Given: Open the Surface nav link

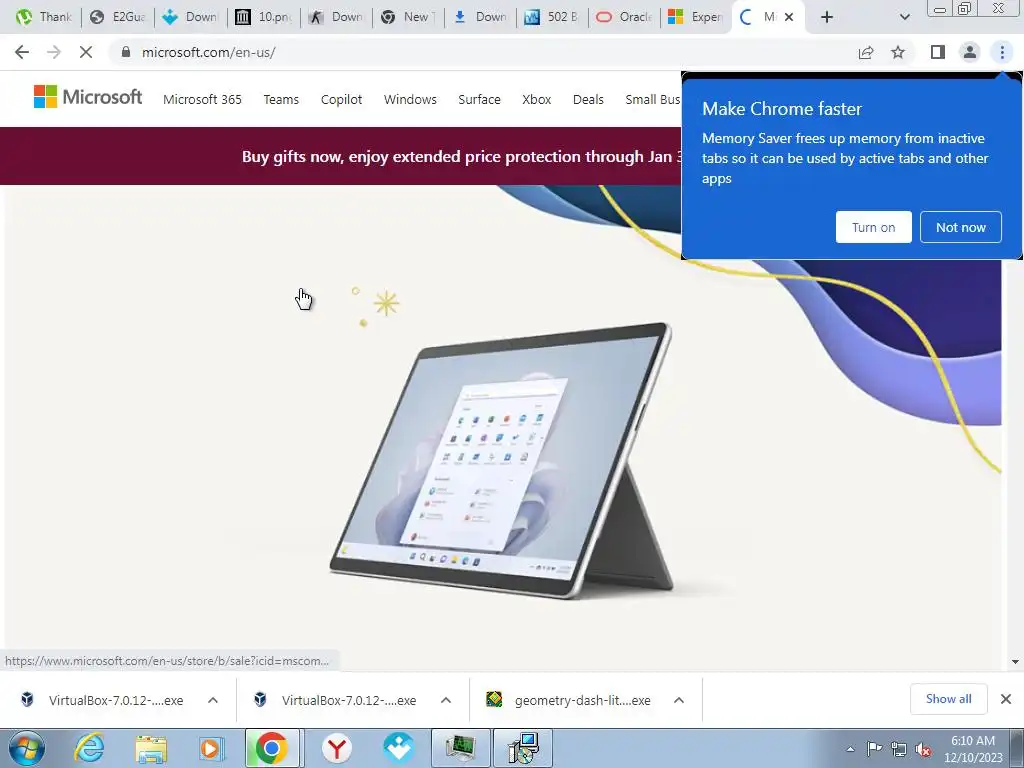Looking at the screenshot, I should click(479, 99).
